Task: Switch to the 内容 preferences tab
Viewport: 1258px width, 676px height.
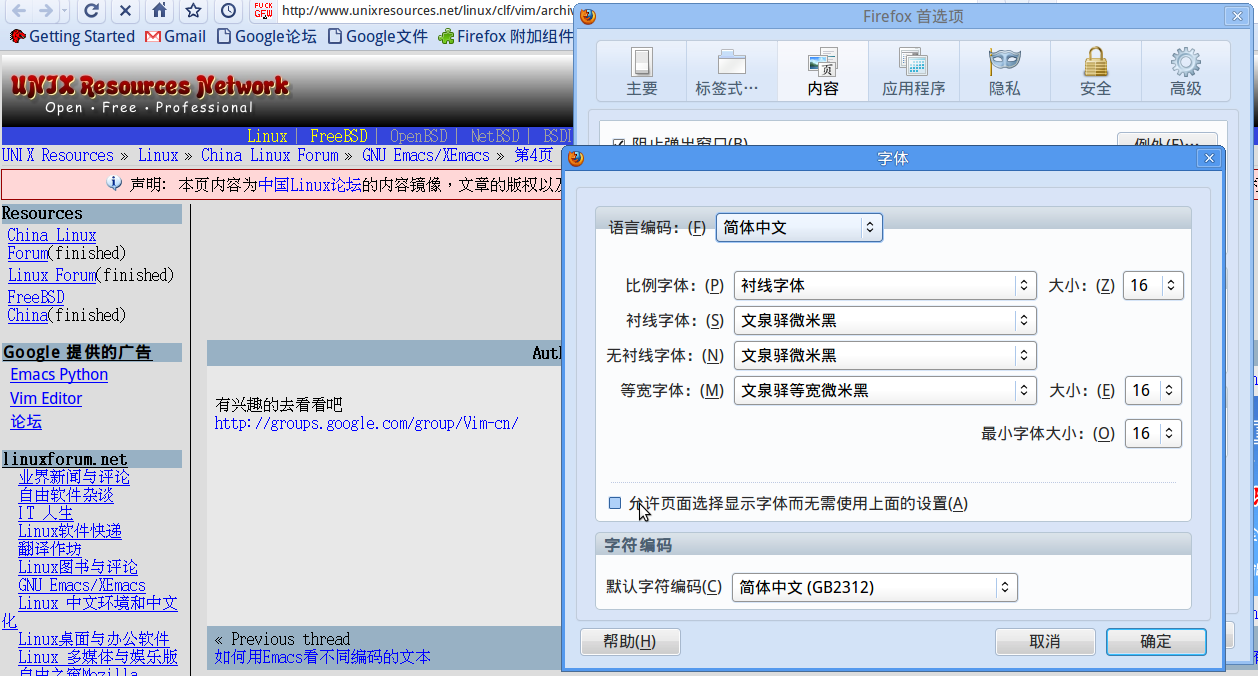Action: click(823, 72)
